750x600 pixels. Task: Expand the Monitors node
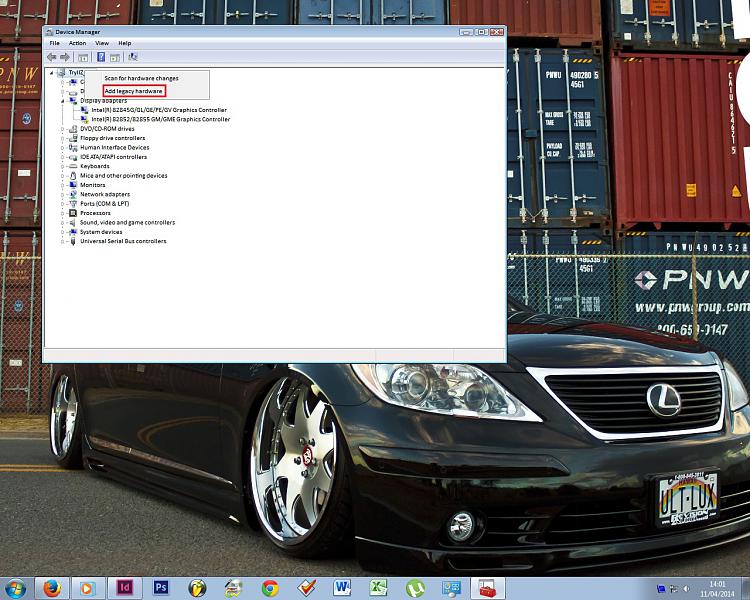(x=63, y=185)
